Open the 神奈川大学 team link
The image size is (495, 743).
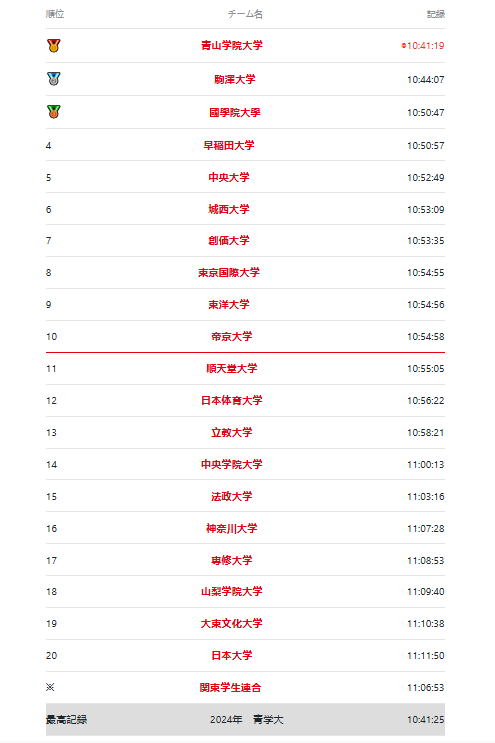(232, 528)
